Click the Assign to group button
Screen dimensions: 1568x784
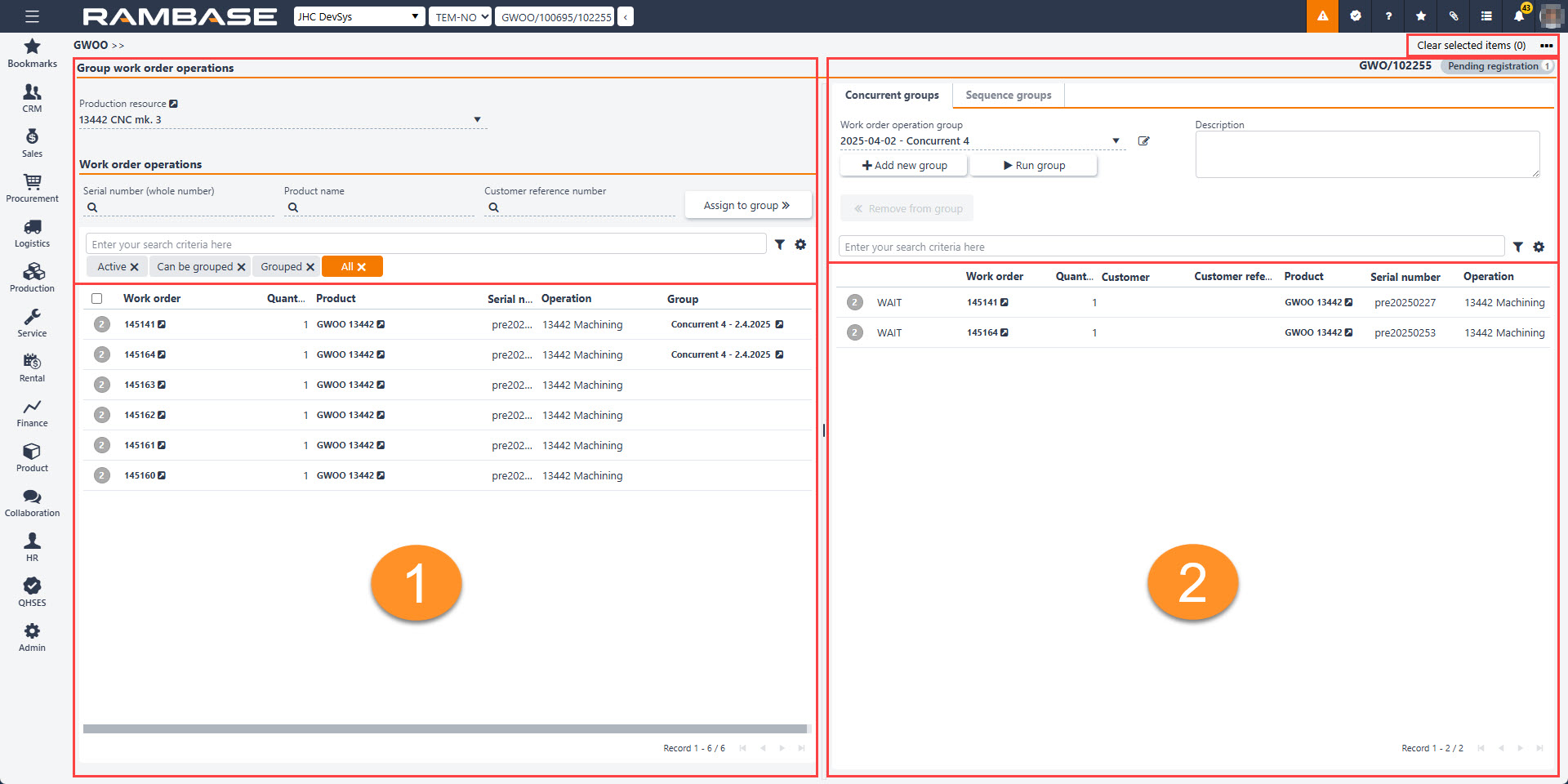746,205
